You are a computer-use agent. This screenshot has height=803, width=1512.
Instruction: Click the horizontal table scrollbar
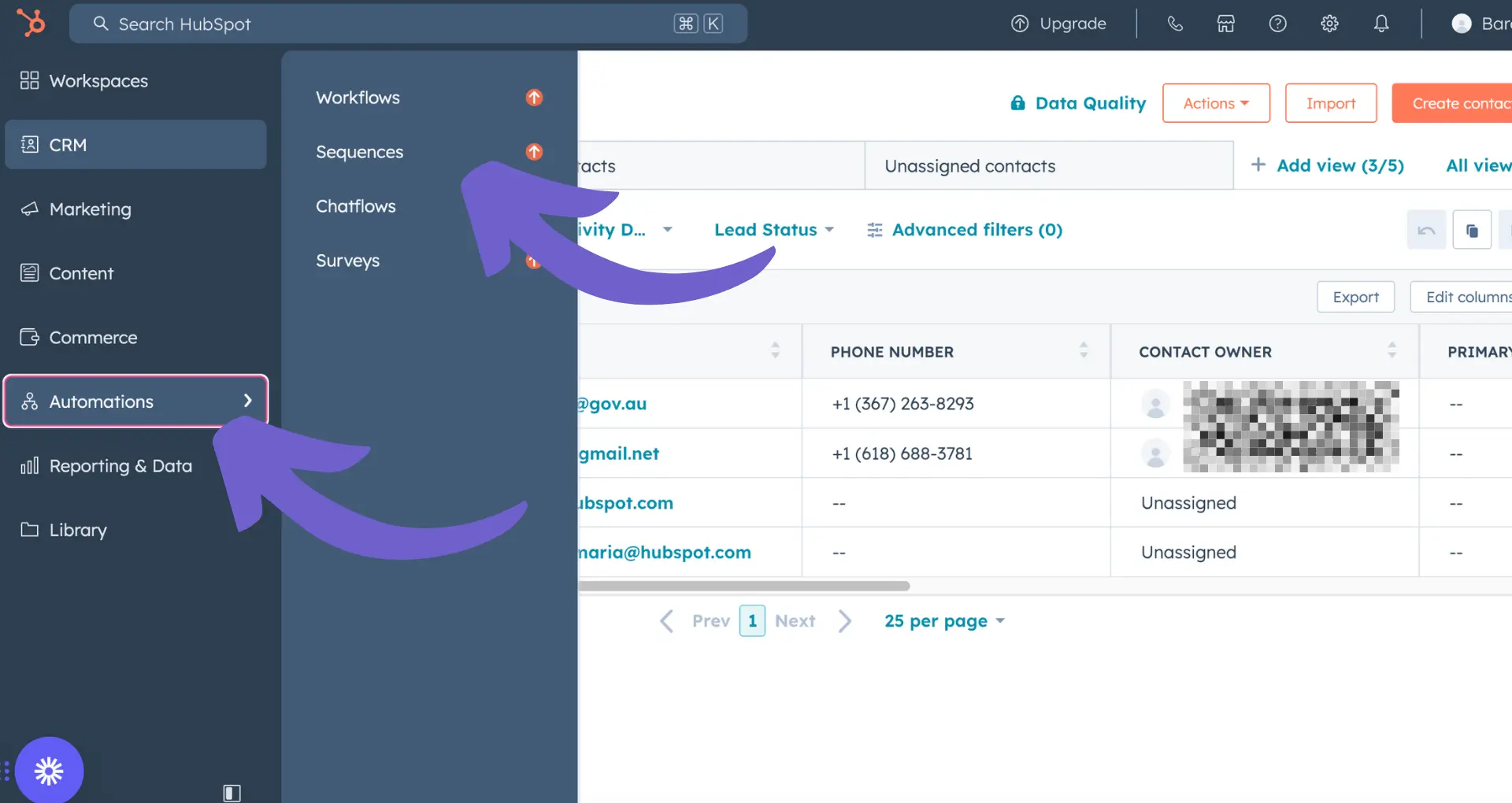pos(744,586)
